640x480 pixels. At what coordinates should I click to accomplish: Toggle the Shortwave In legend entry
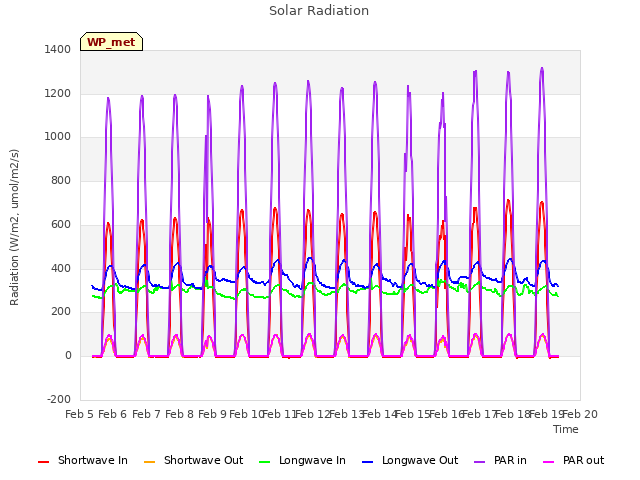pos(83,460)
